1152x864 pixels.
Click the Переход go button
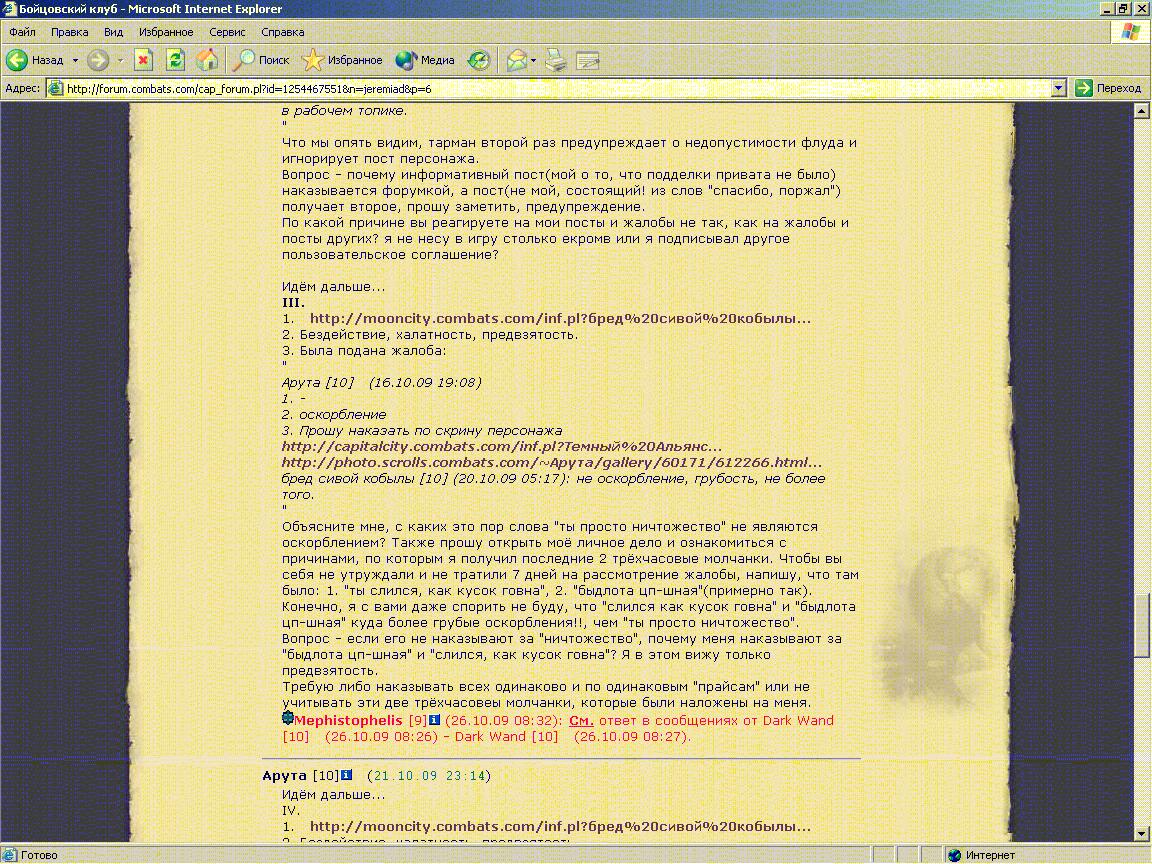(1109, 88)
